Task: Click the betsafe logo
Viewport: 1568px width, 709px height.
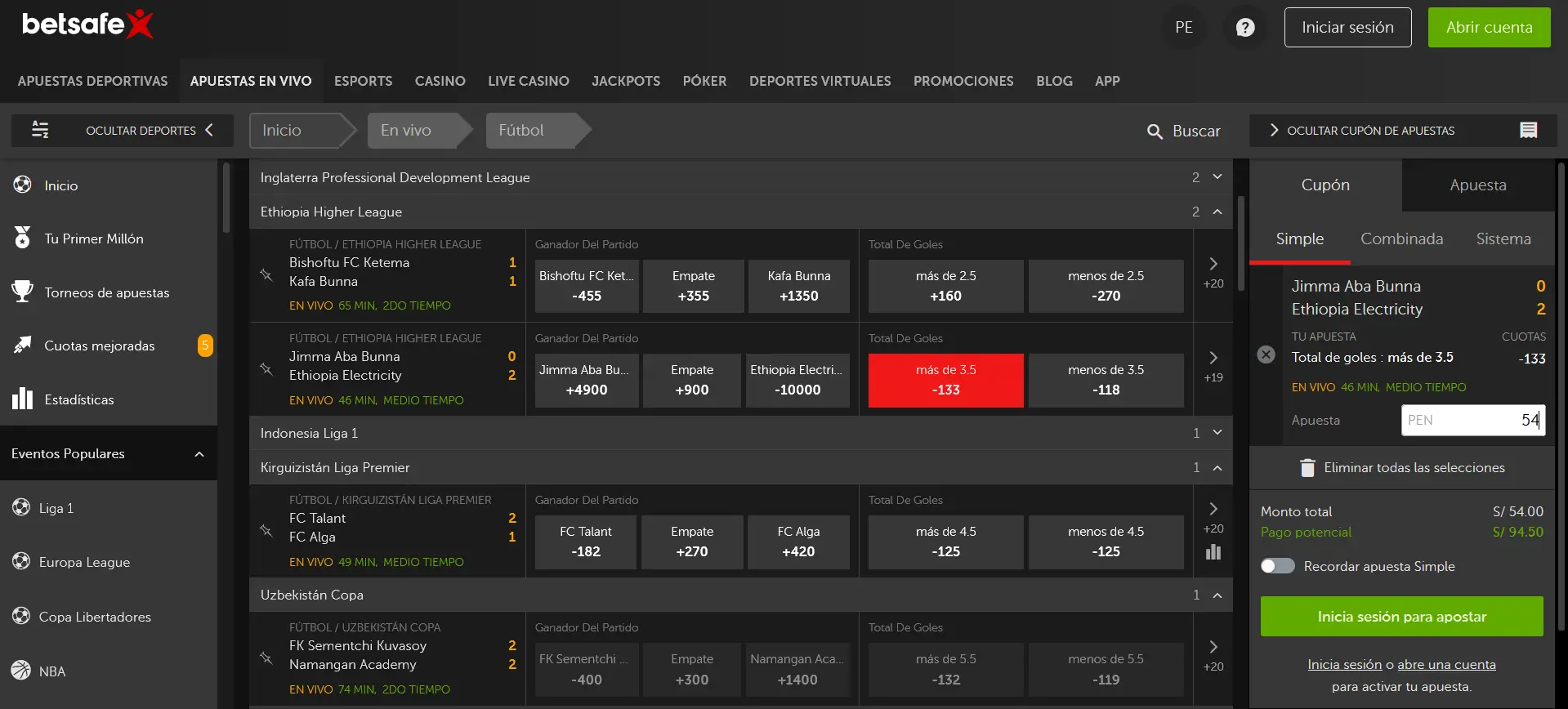Action: (x=87, y=25)
